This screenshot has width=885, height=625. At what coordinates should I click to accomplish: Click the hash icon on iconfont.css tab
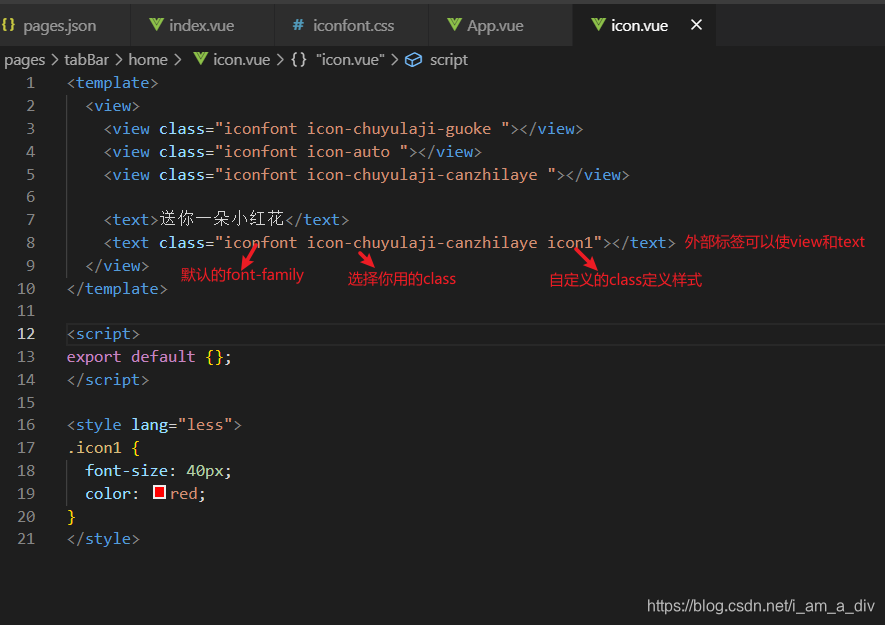pyautogui.click(x=298, y=25)
